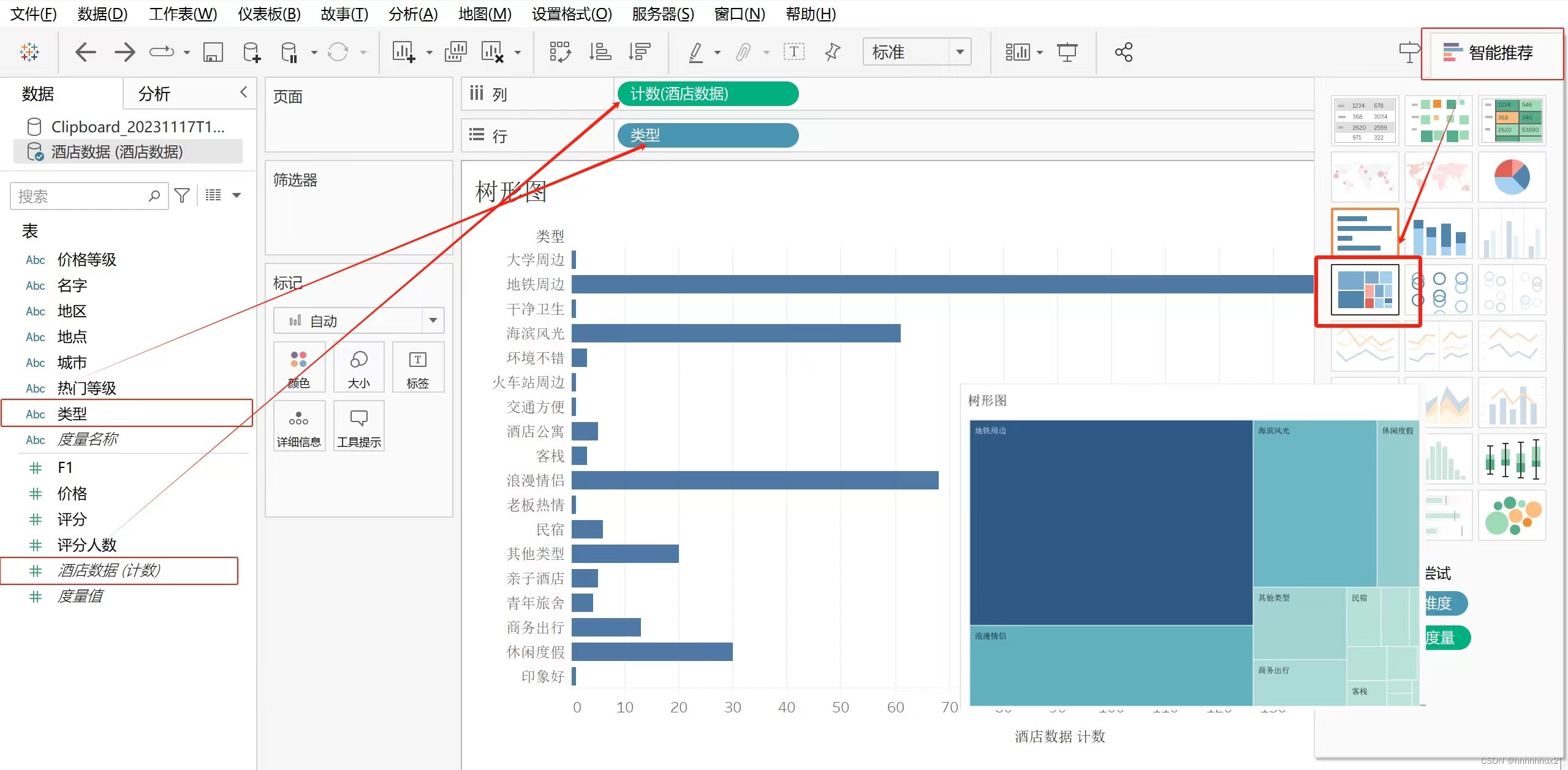Click the save workbook icon
The height and width of the screenshot is (770, 1568).
pos(213,52)
